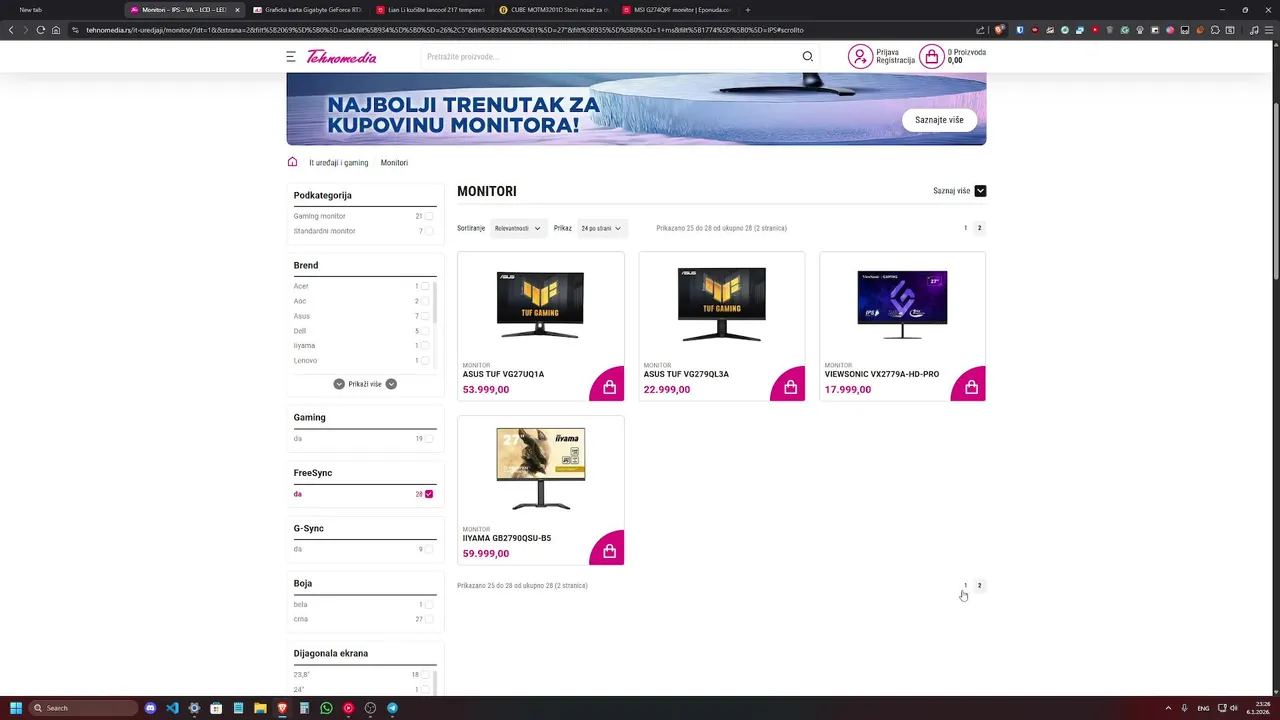Check the Asus brand checkbox
1280x720 pixels.
425,316
